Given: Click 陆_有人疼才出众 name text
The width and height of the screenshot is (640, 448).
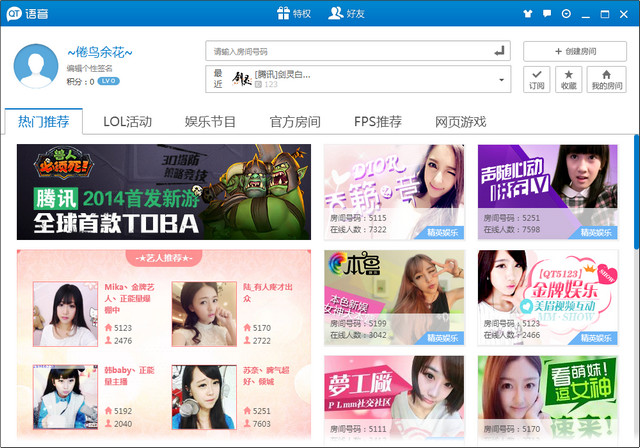Looking at the screenshot, I should tap(268, 293).
